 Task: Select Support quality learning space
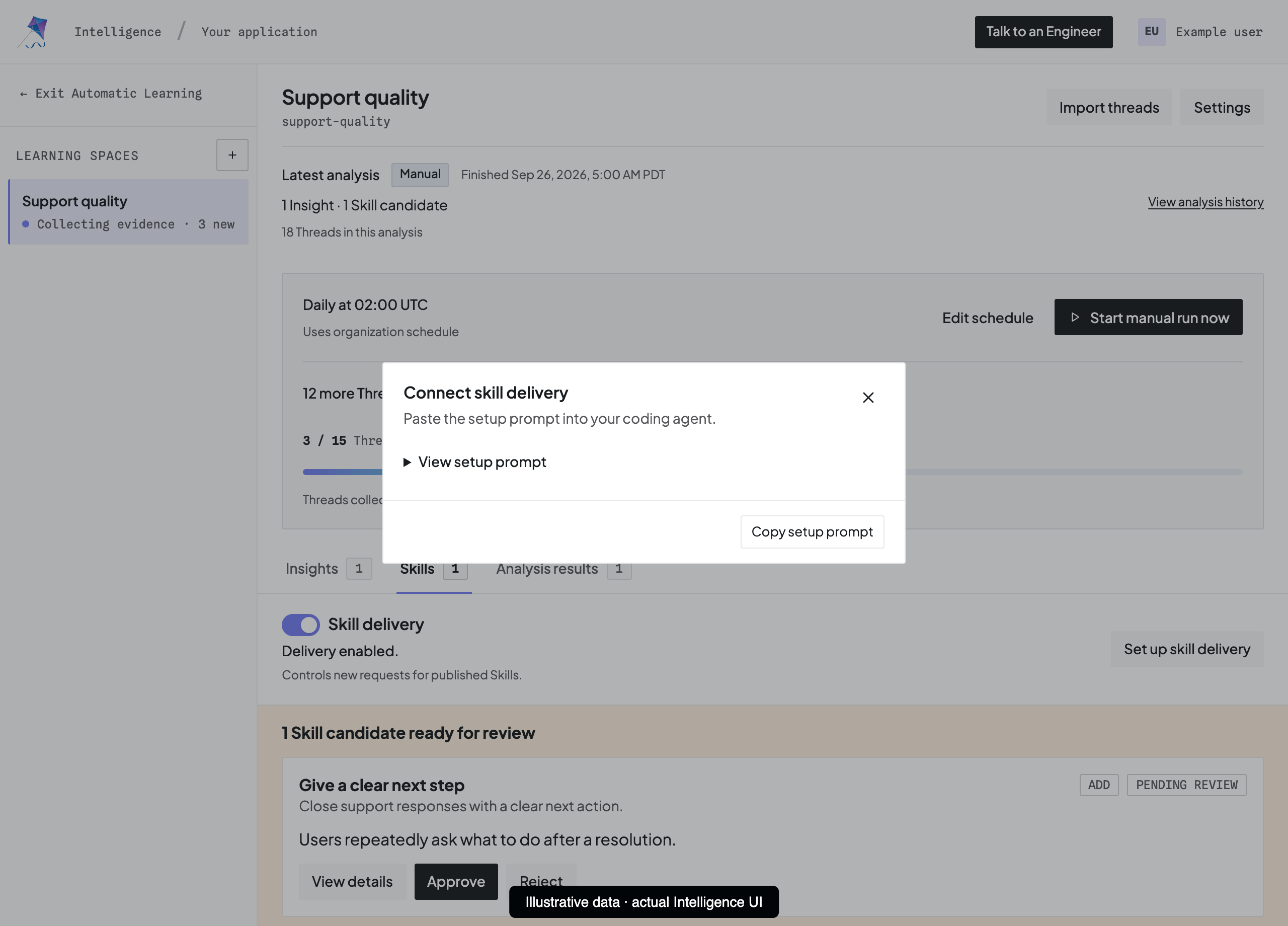pyautogui.click(x=129, y=212)
